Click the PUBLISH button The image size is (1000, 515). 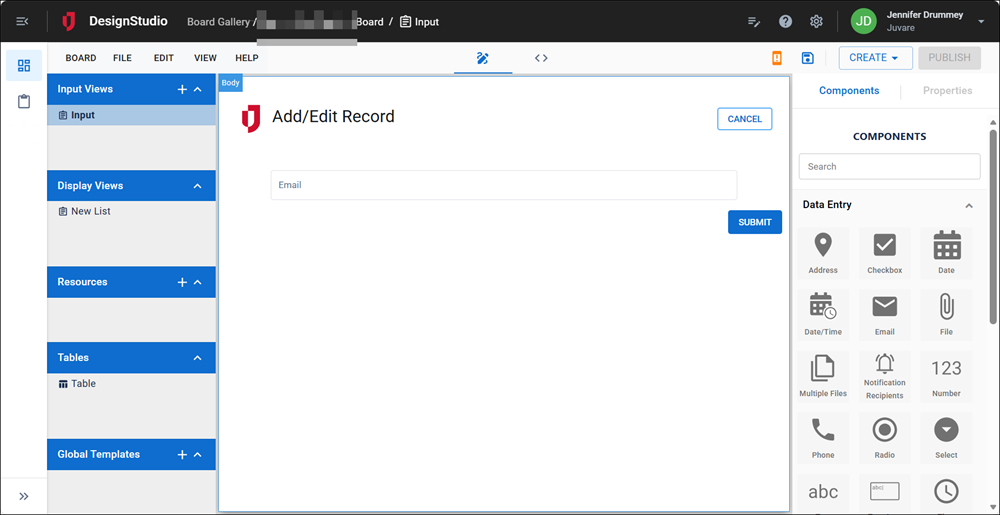point(949,57)
